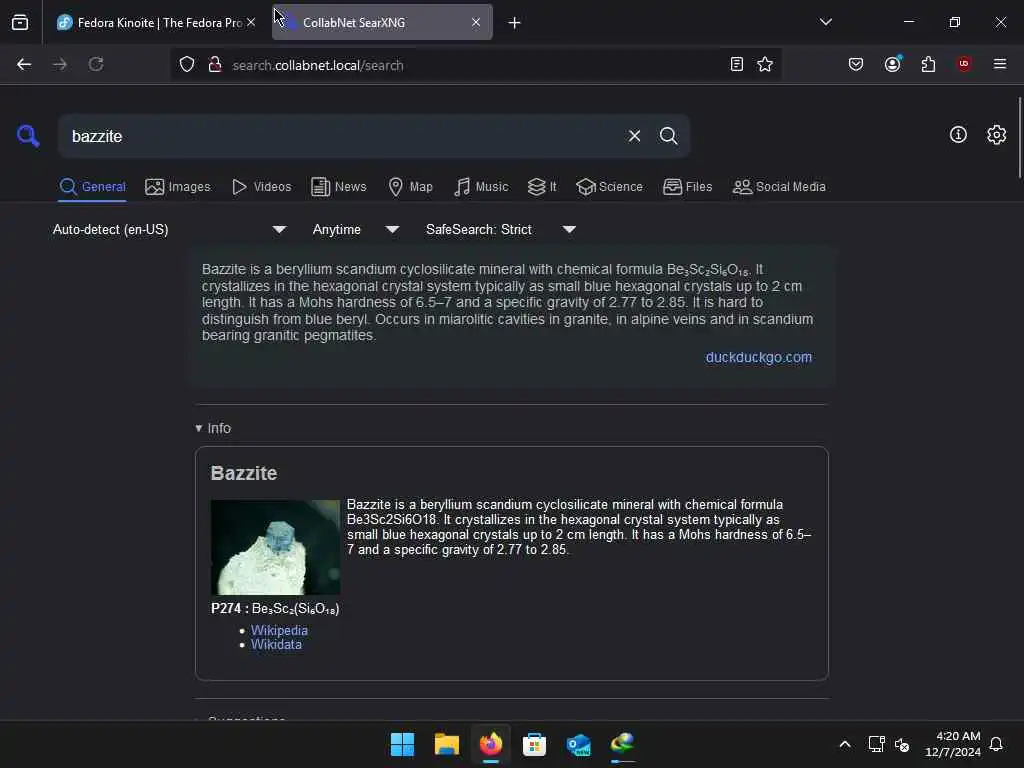The width and height of the screenshot is (1024, 768).
Task: Clear the search query text
Action: pos(634,136)
